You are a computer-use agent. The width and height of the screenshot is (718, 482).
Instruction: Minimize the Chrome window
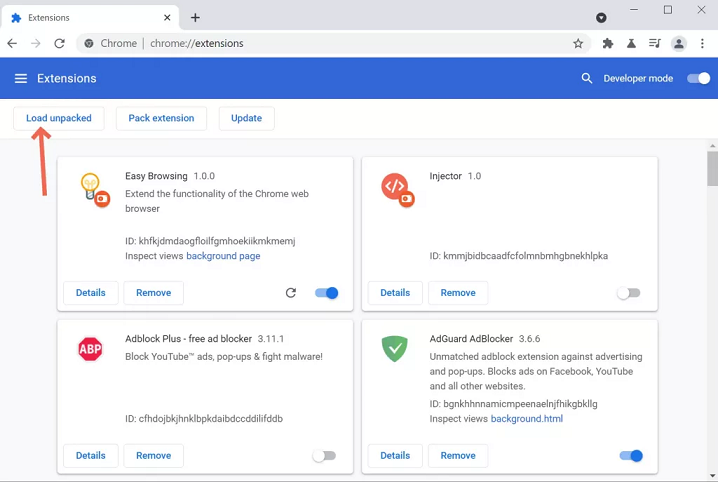click(634, 10)
